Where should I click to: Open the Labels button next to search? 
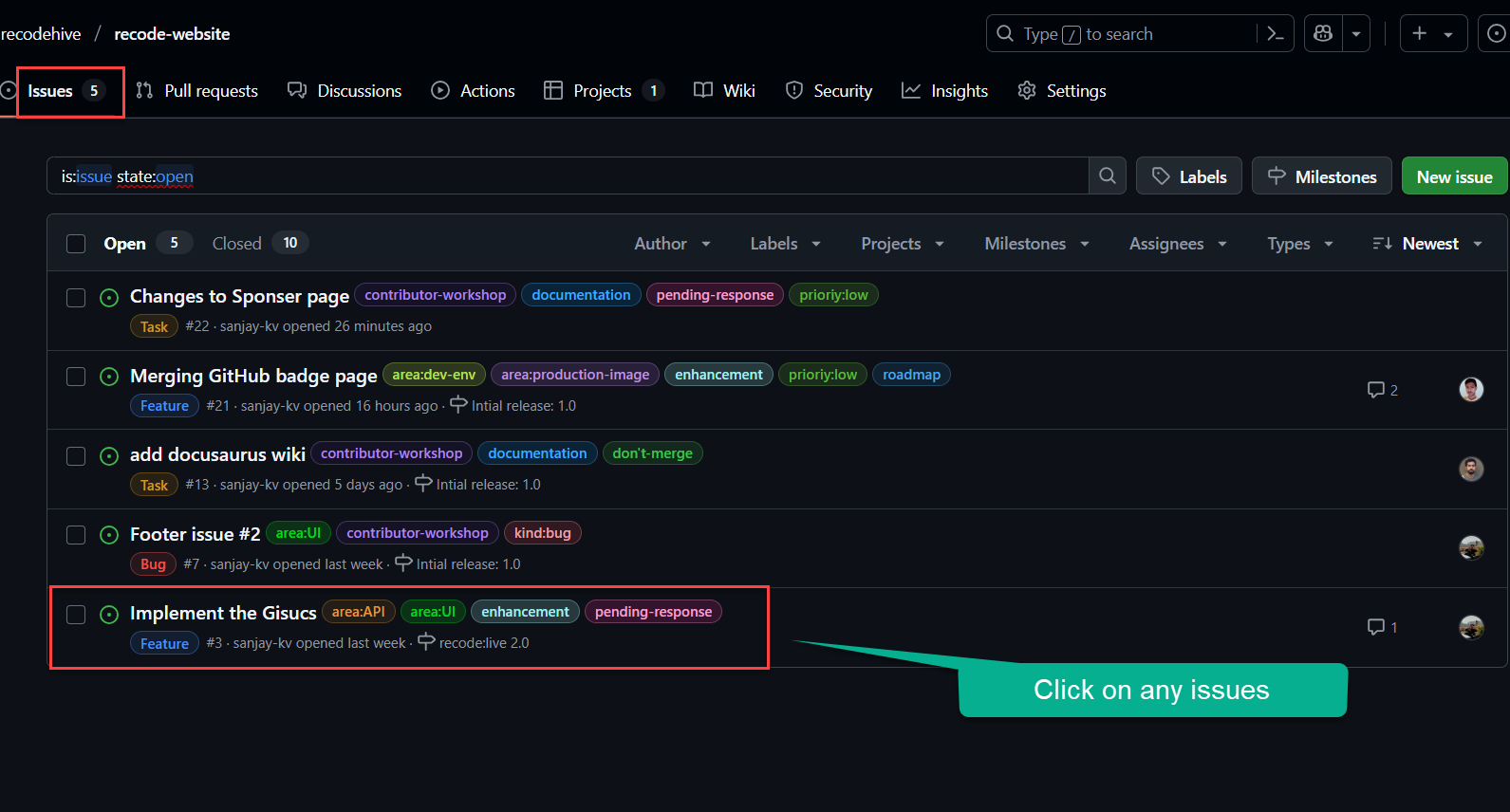pyautogui.click(x=1189, y=176)
